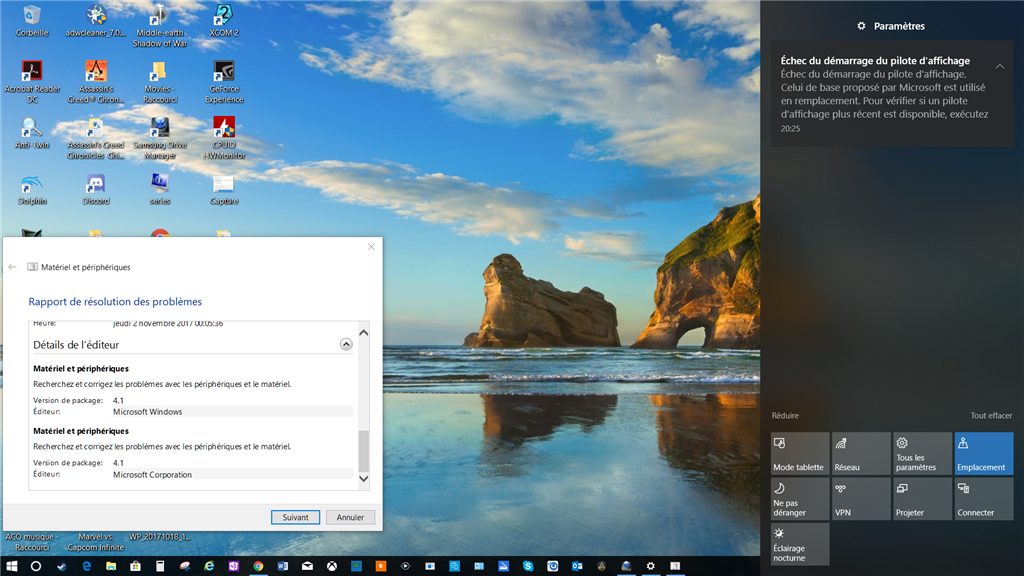
Task: Open Internet Explorer from the taskbar
Action: pyautogui.click(x=209, y=566)
